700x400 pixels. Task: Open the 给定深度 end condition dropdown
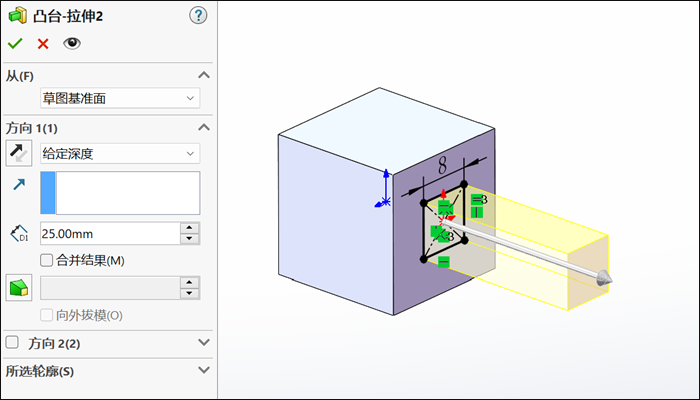point(120,154)
